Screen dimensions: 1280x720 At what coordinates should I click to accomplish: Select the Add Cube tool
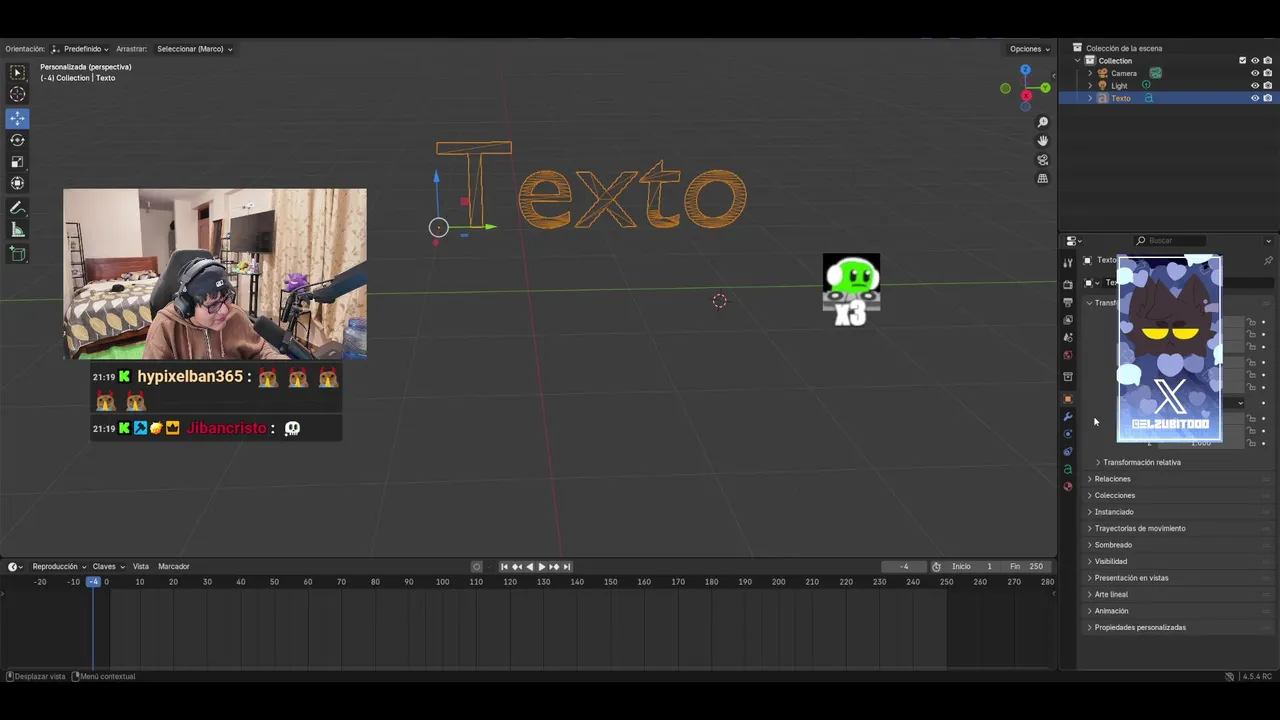(17, 254)
